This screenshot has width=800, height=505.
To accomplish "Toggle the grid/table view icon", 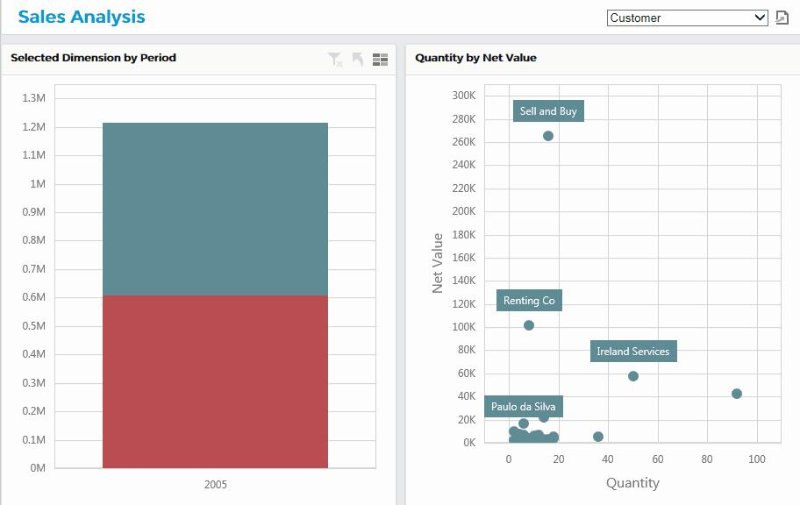I will (x=380, y=60).
